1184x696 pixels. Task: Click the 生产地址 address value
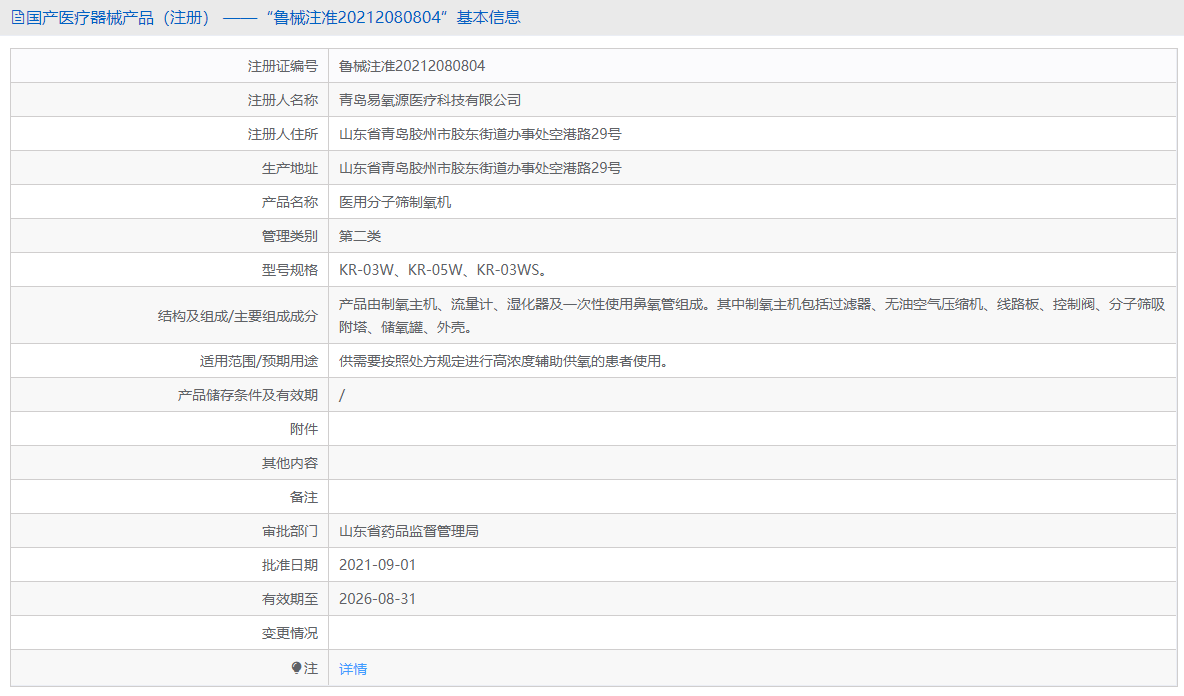coord(480,168)
